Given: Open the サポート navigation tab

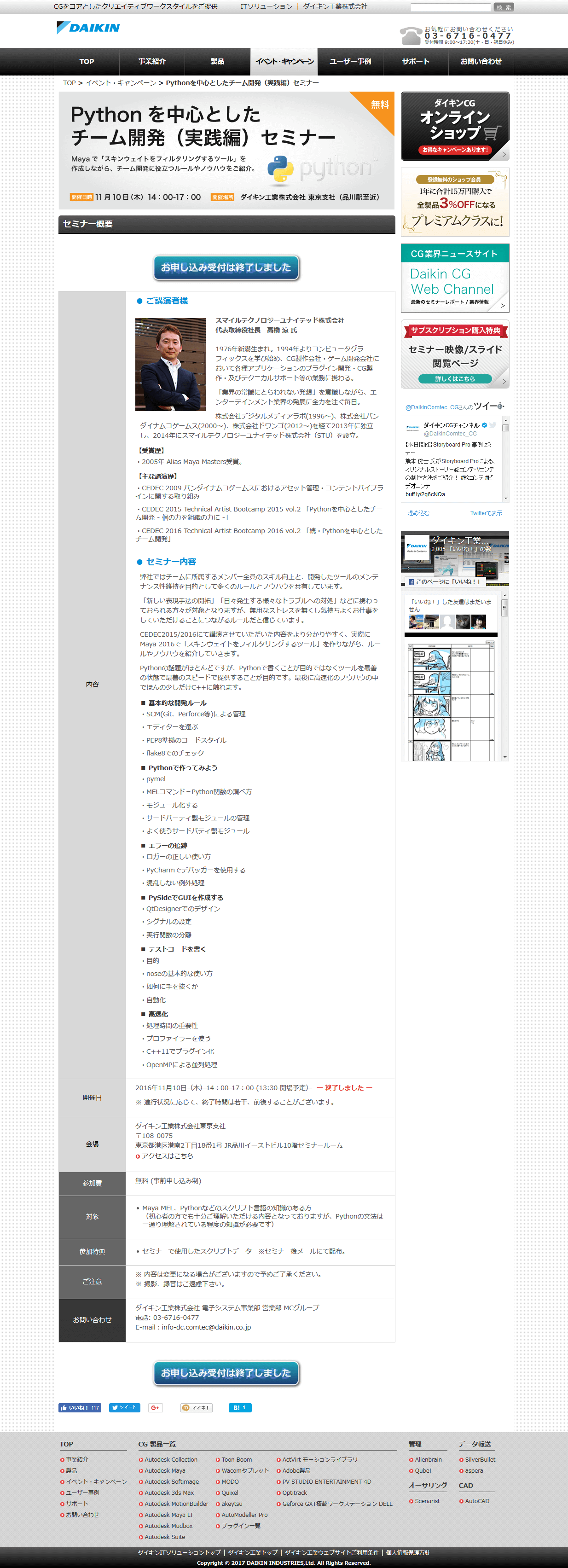Looking at the screenshot, I should point(416,62).
